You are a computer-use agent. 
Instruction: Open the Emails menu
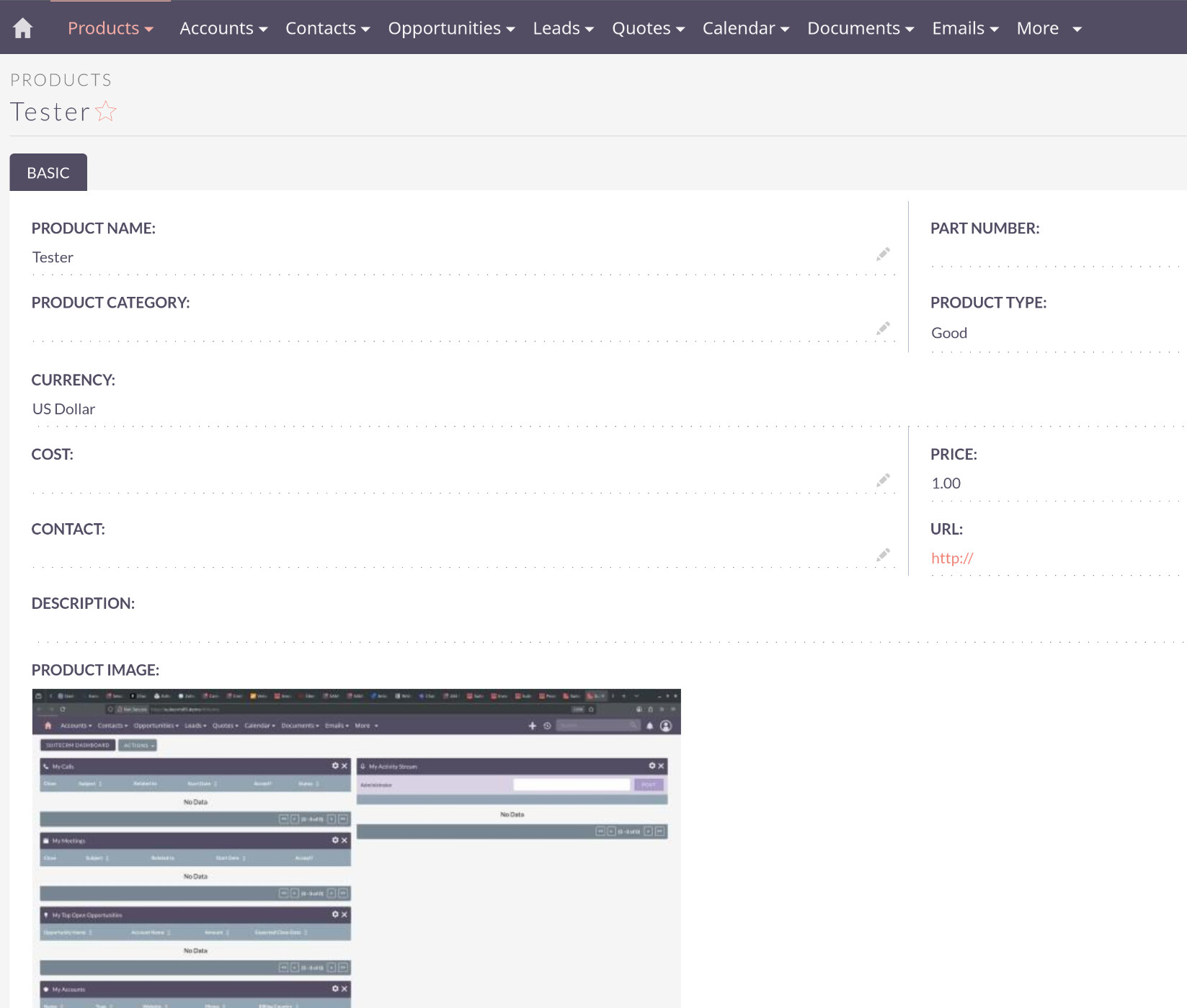point(965,28)
